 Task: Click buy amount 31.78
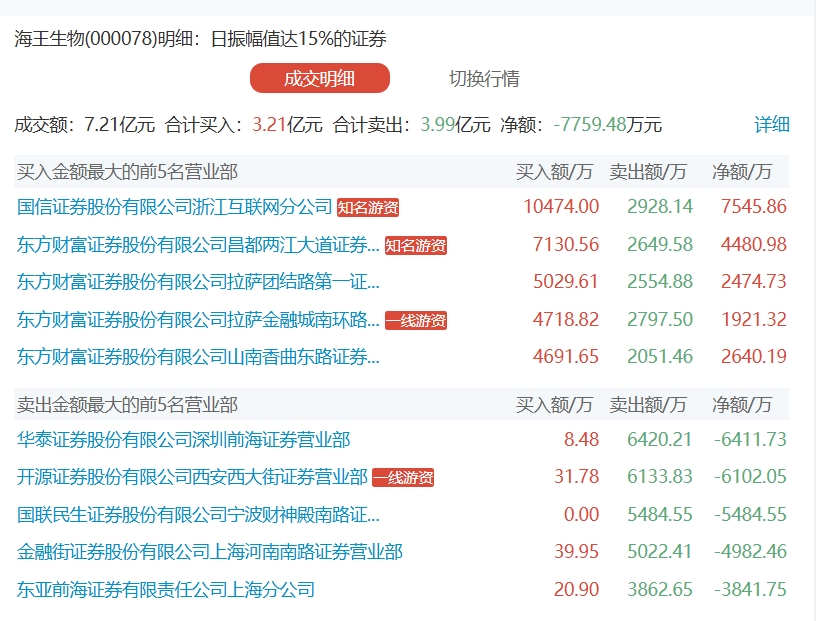pyautogui.click(x=577, y=477)
